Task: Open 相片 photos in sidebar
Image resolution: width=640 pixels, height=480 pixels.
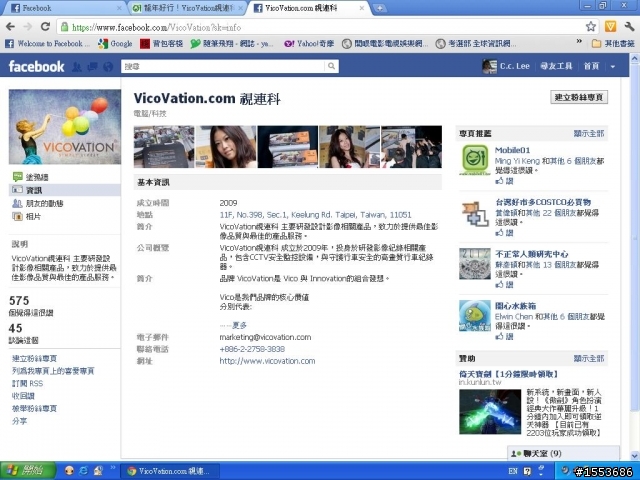Action: (x=27, y=216)
